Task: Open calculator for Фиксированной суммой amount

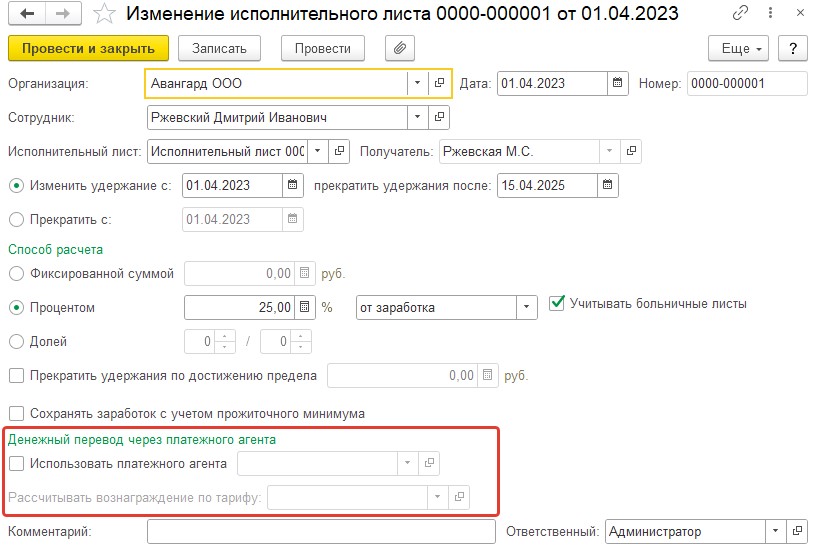Action: [305, 273]
